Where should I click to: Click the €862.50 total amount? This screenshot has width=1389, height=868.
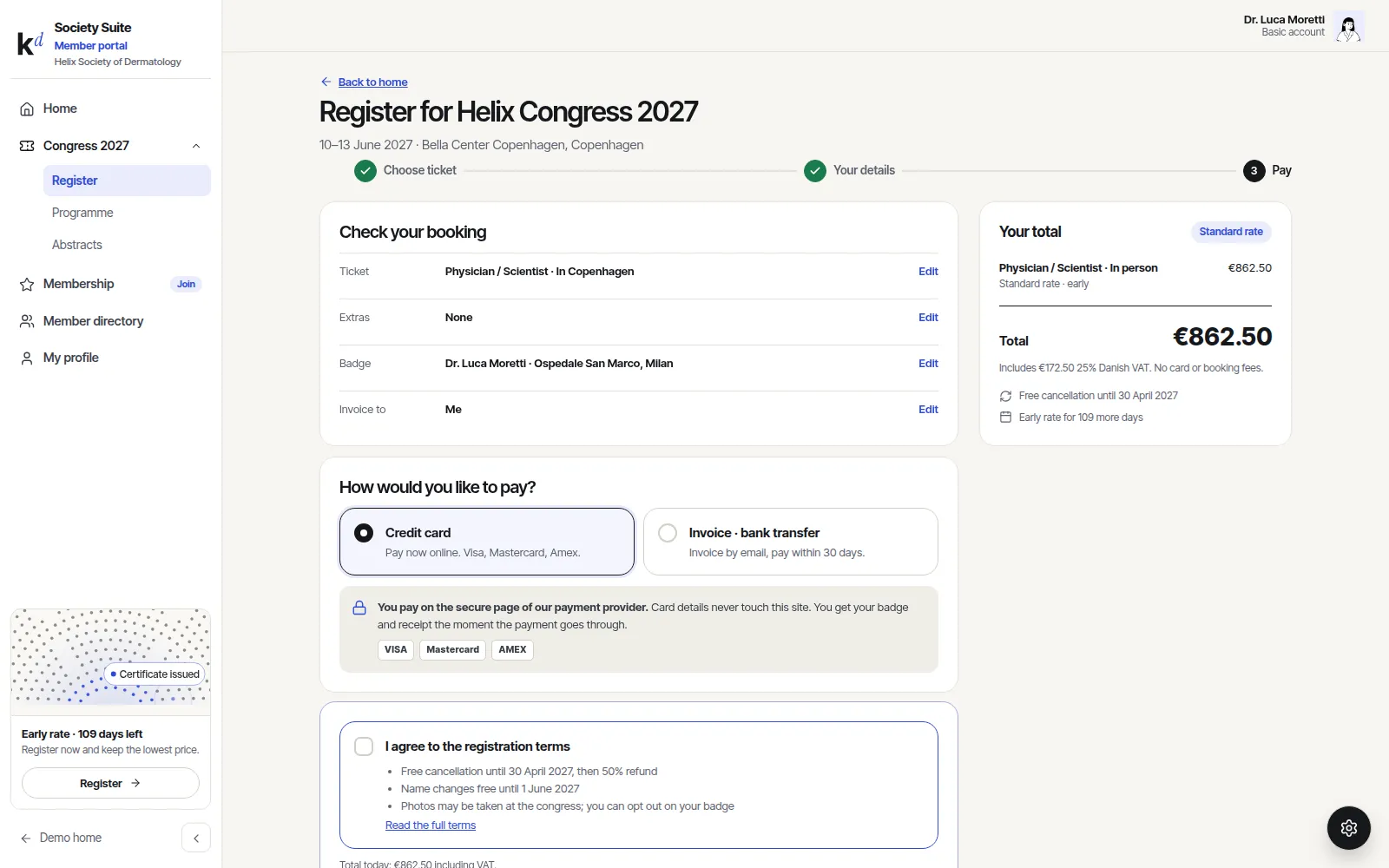(x=1222, y=337)
